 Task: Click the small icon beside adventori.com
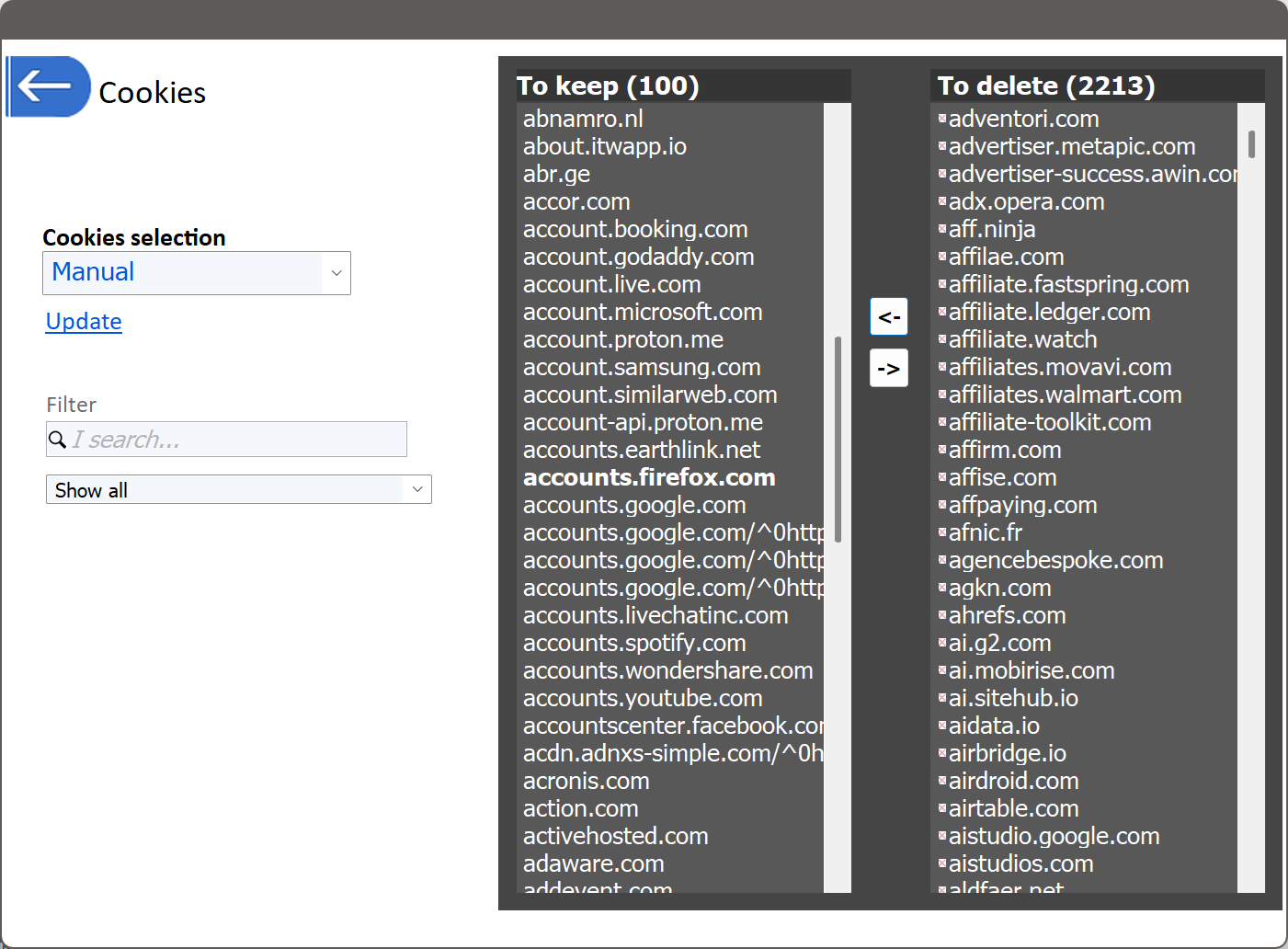point(942,119)
